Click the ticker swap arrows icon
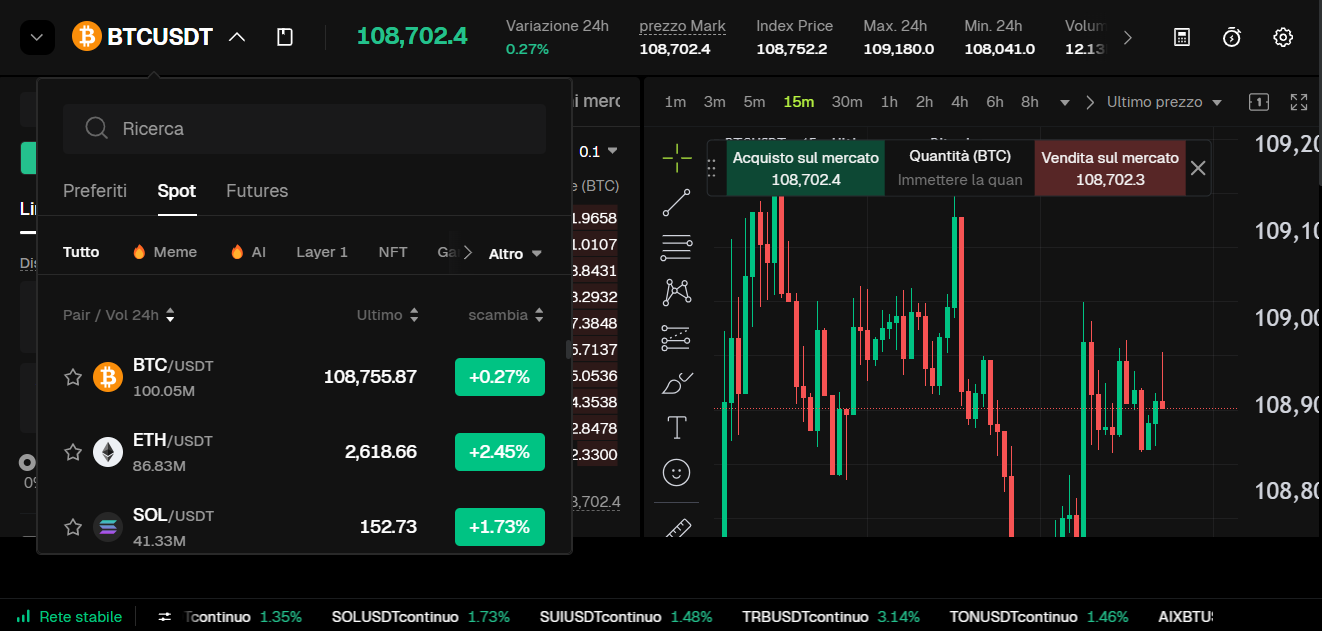This screenshot has height=631, width=1322. (x=165, y=617)
